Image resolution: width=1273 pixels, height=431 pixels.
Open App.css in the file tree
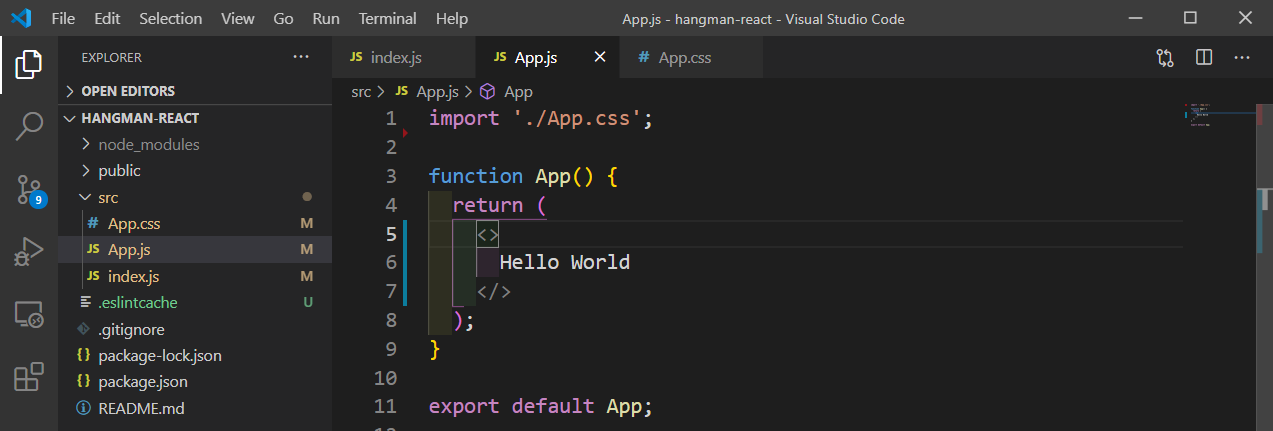coord(195,223)
